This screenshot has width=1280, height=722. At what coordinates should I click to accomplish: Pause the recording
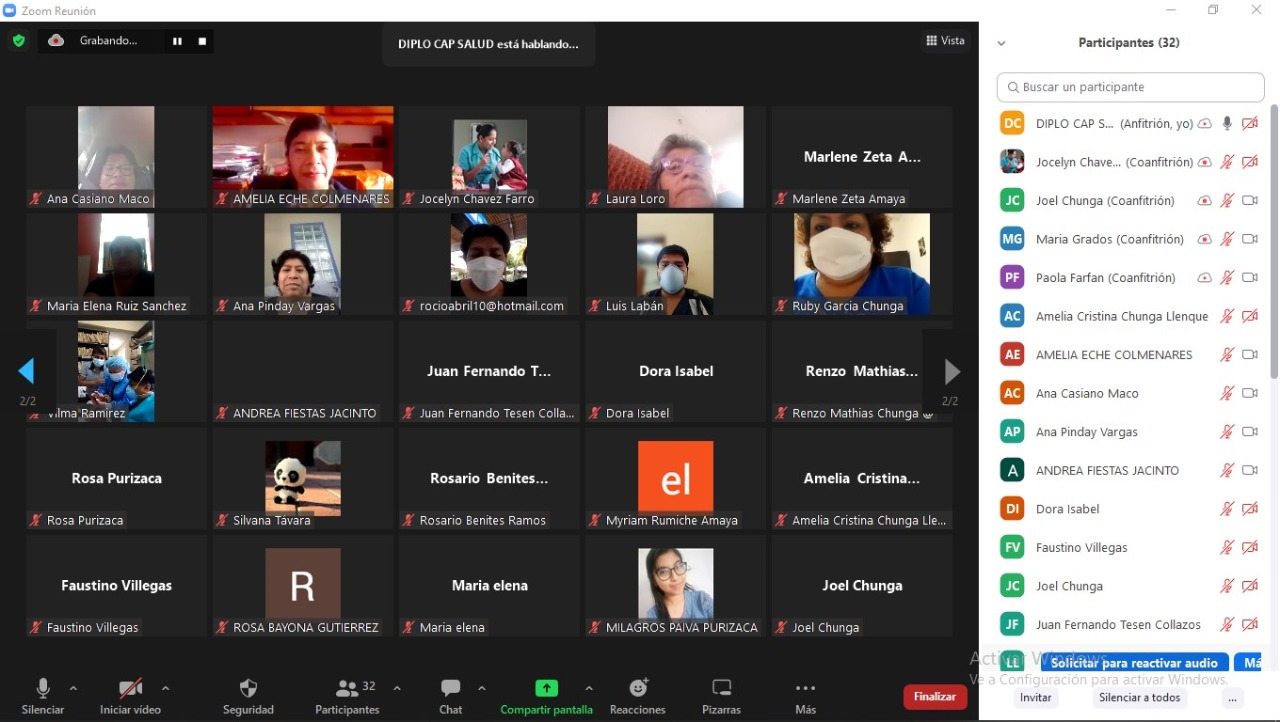177,41
